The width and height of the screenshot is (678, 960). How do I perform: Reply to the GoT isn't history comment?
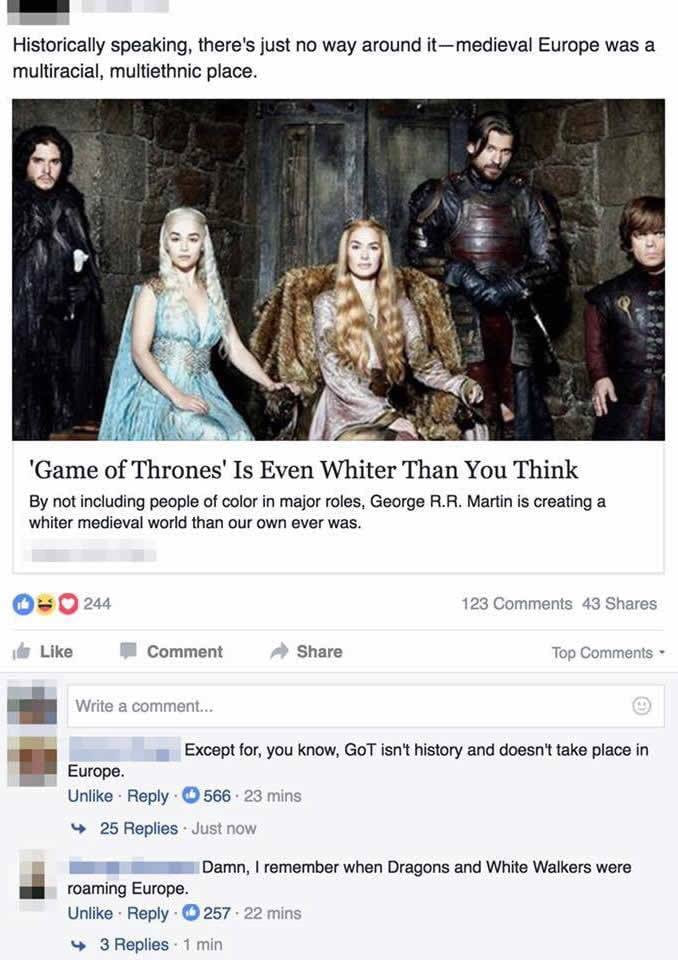point(148,796)
